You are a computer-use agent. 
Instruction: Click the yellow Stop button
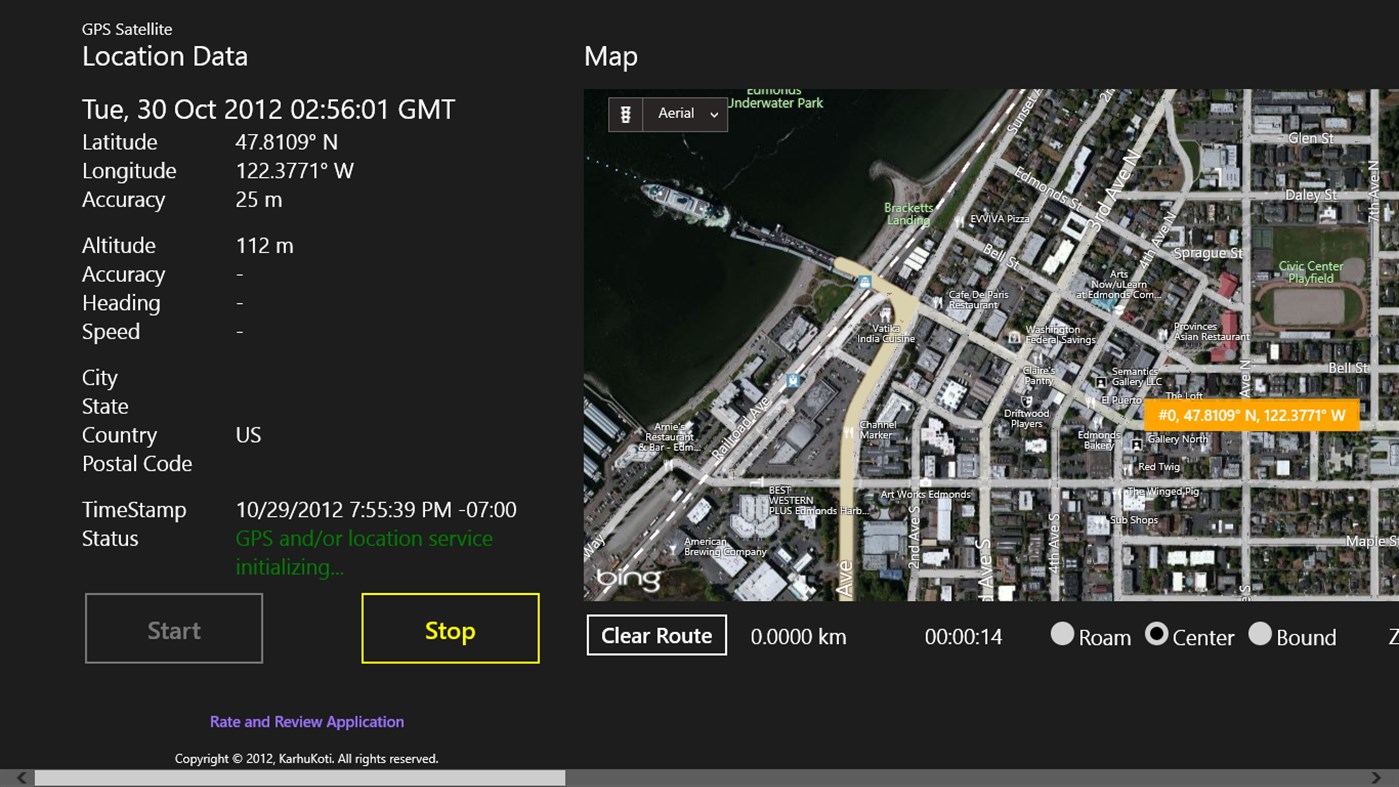click(449, 628)
